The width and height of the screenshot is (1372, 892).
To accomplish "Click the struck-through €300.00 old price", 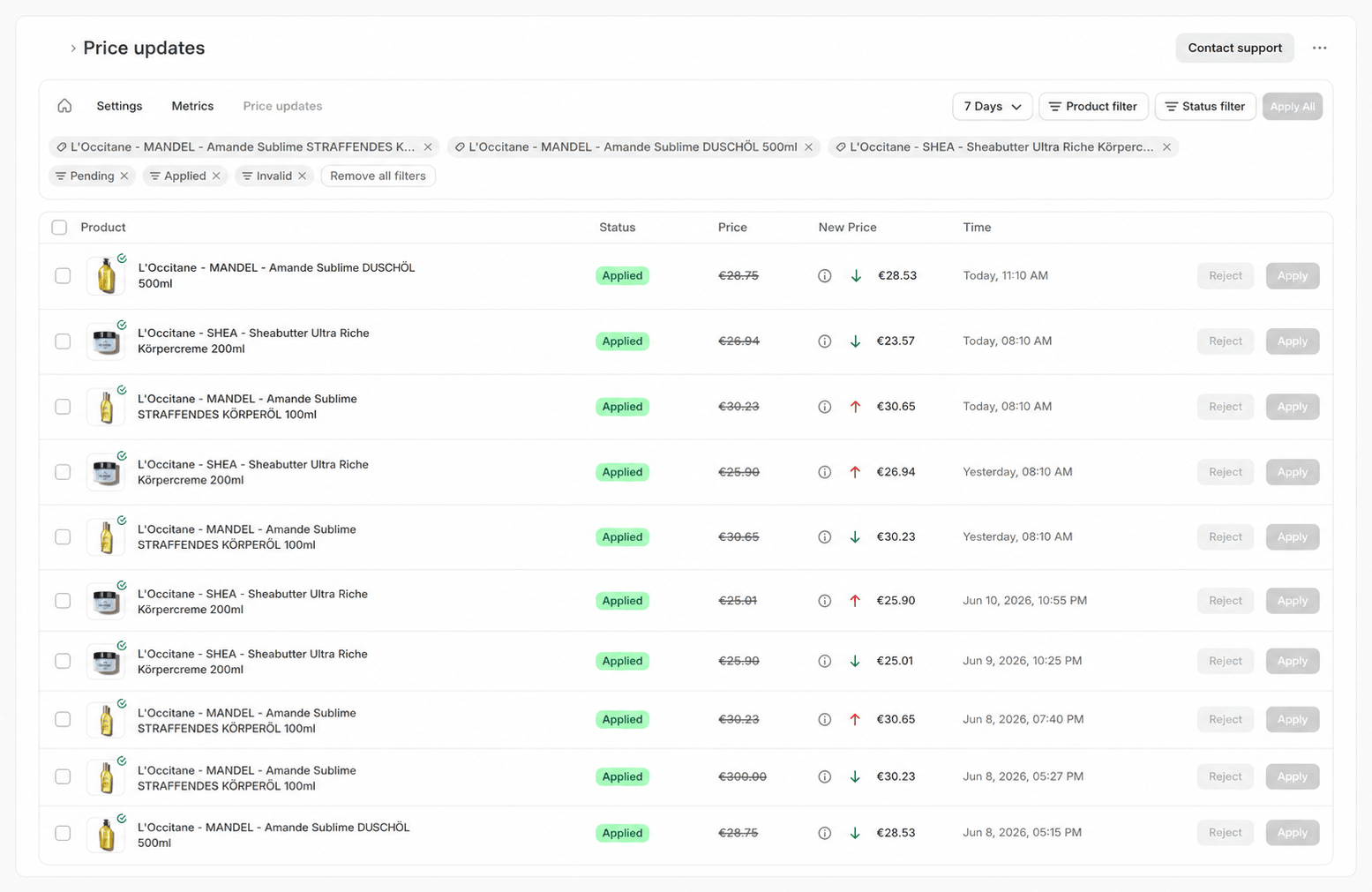I will [x=742, y=777].
